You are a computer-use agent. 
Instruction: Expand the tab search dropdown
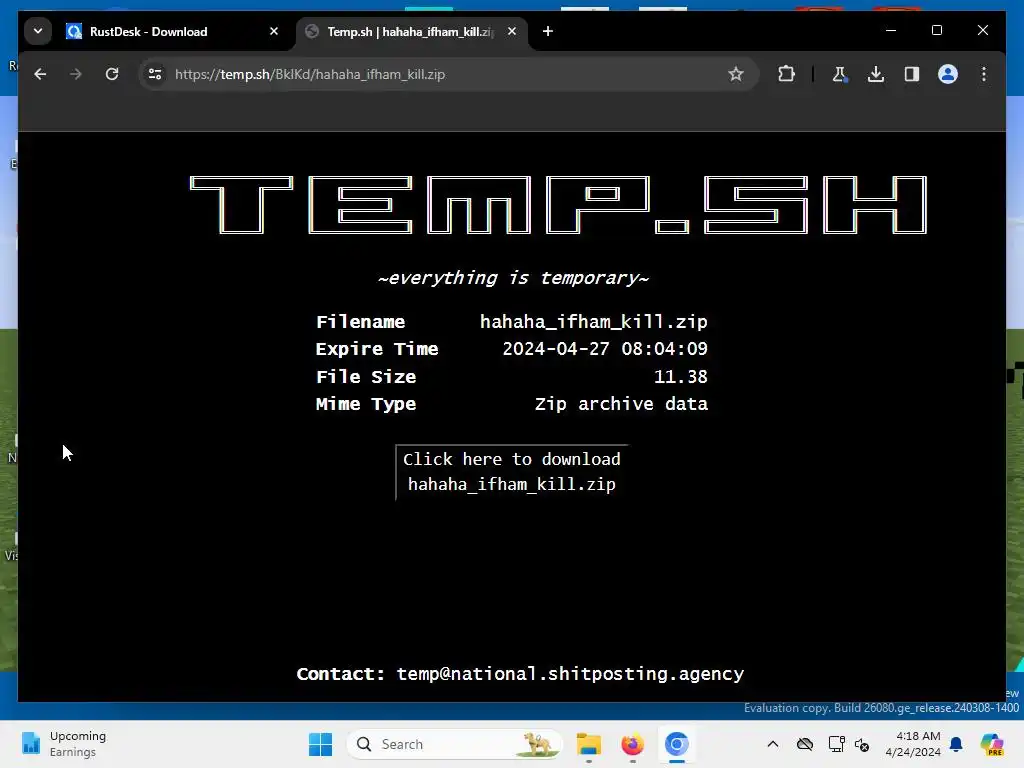pos(38,31)
